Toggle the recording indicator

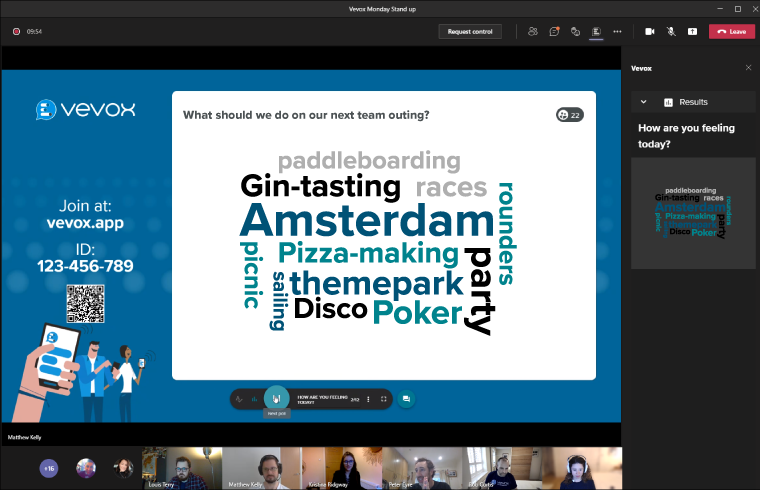17,31
